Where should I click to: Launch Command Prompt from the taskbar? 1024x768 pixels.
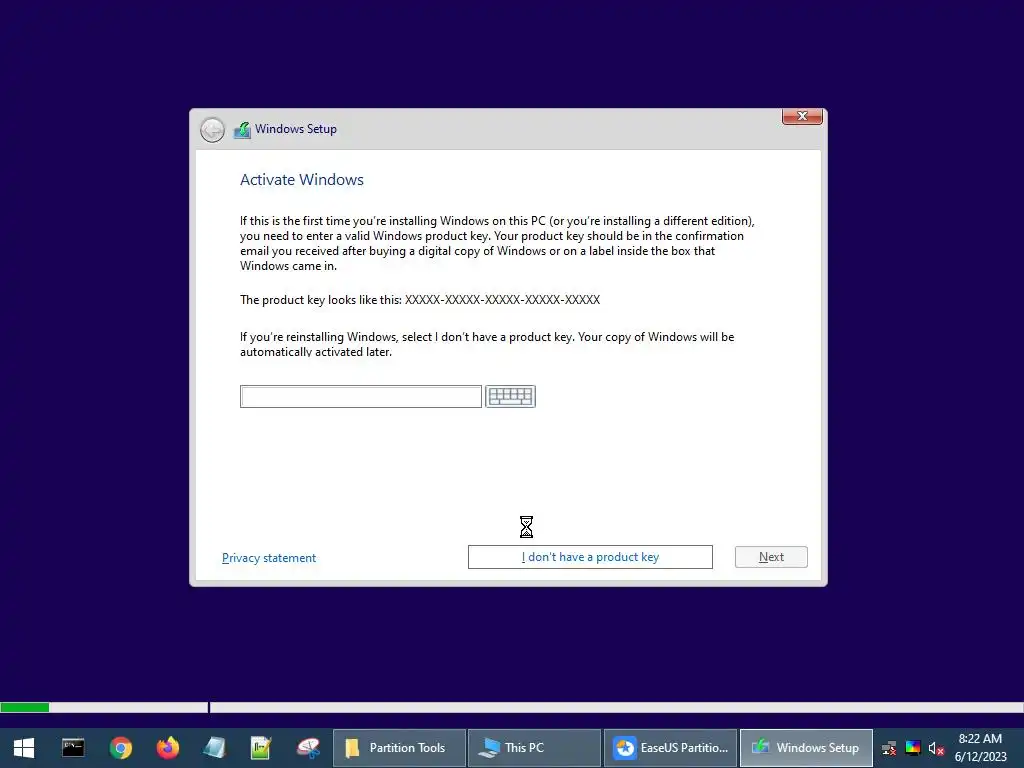[x=73, y=748]
